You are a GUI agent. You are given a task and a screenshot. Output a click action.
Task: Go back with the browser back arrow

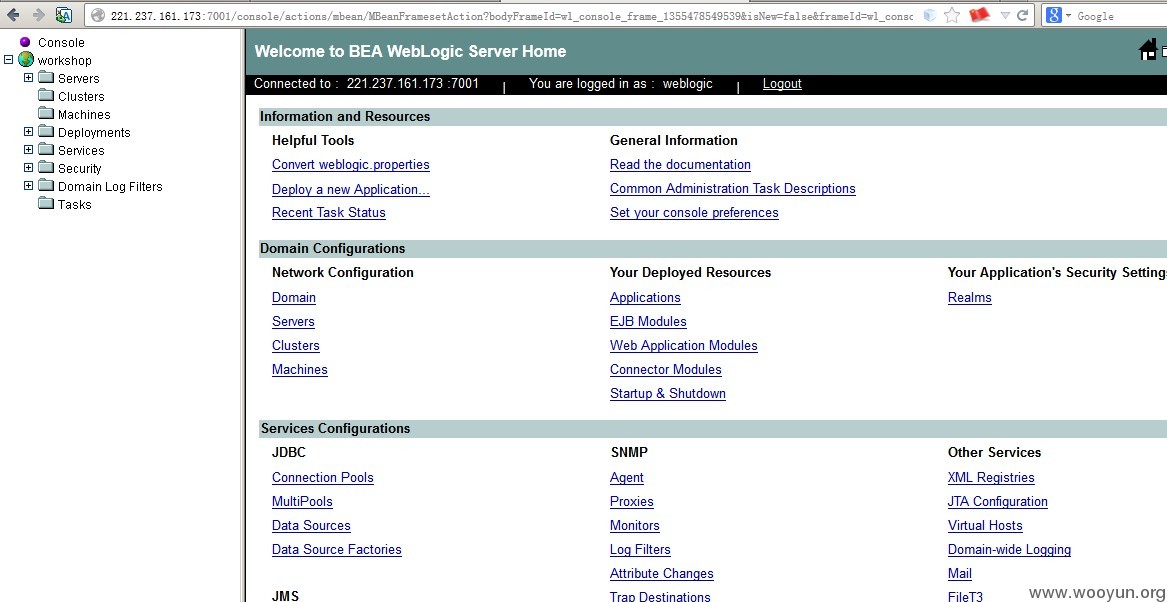click(x=13, y=15)
